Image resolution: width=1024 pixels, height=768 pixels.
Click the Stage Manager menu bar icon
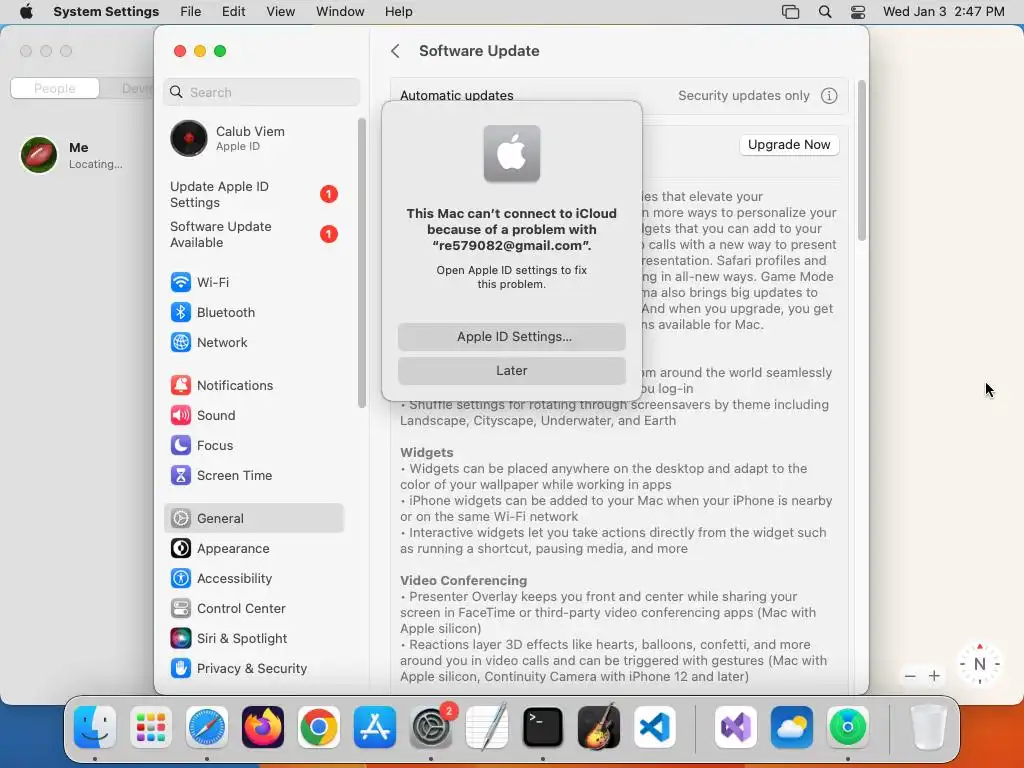click(x=790, y=12)
